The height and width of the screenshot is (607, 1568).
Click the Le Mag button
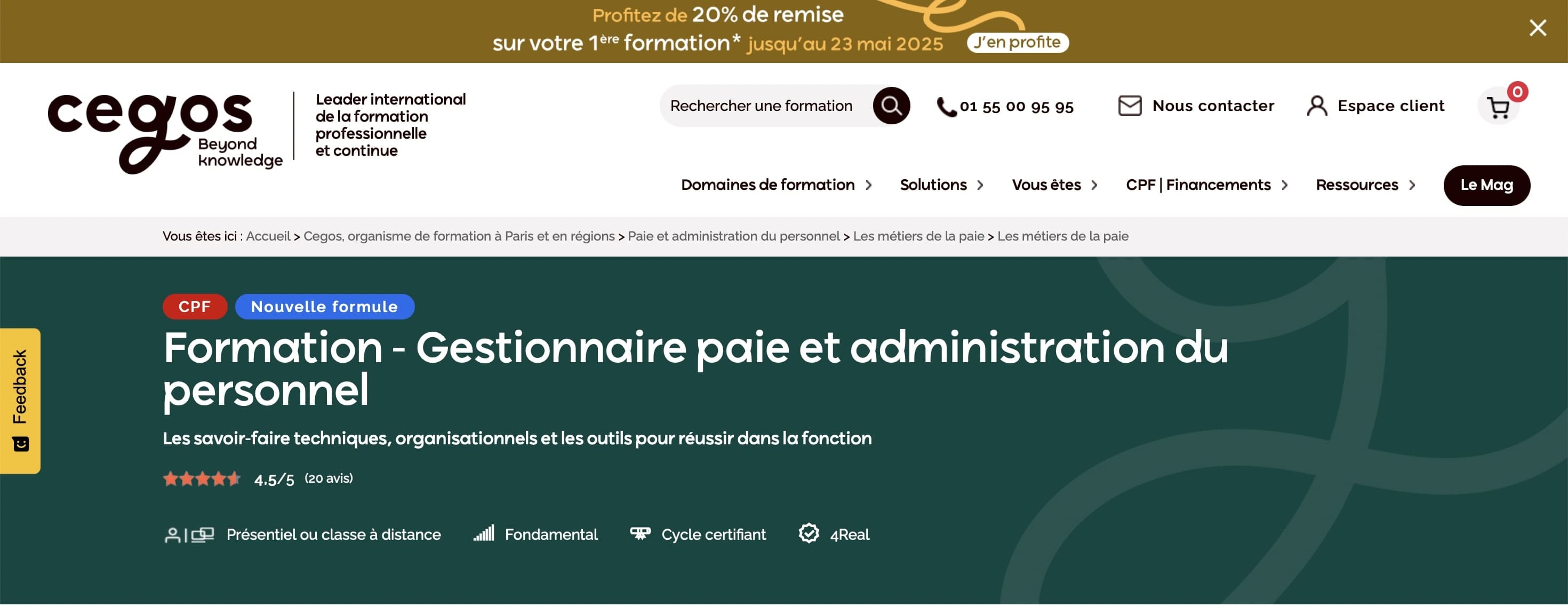click(x=1486, y=186)
